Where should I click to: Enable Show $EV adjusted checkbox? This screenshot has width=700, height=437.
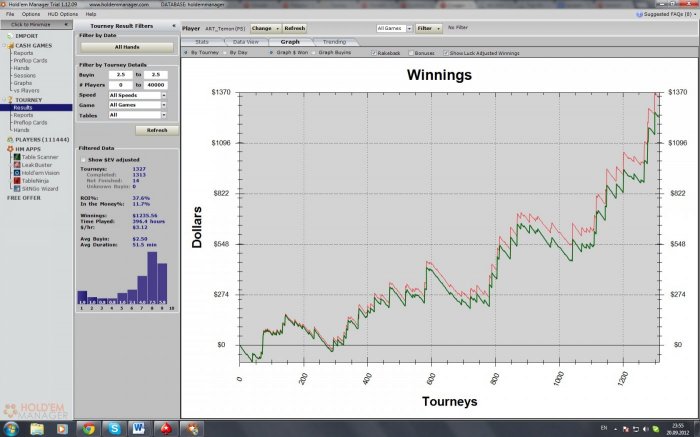(x=83, y=160)
